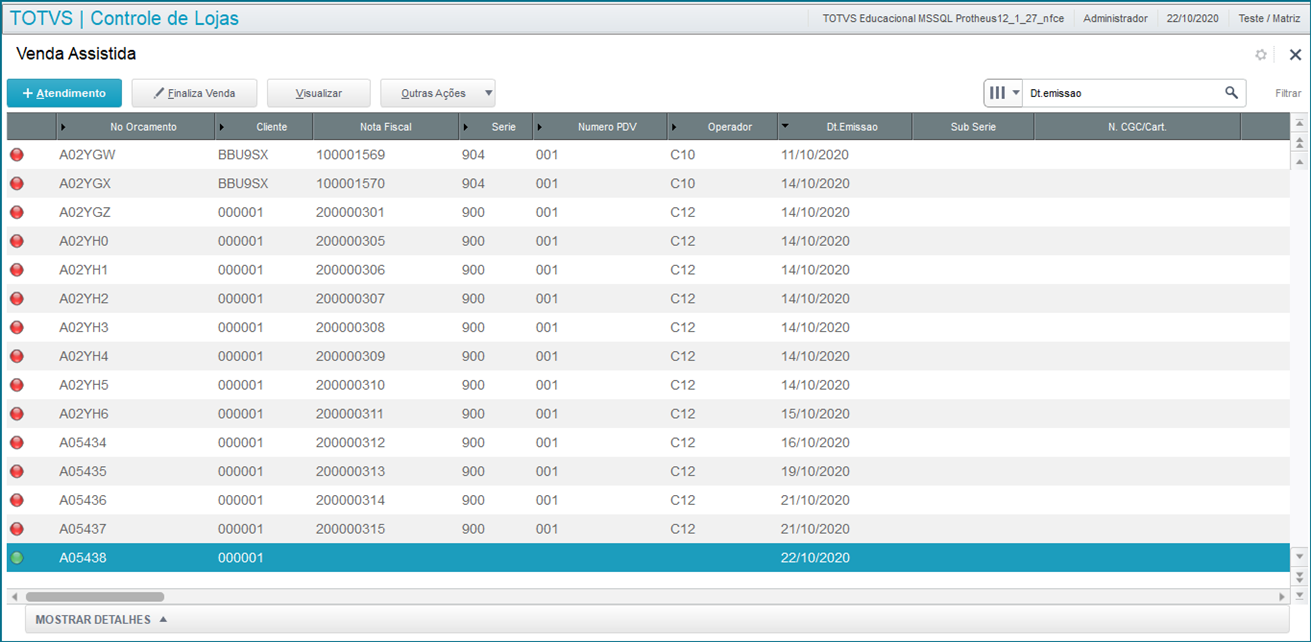The height and width of the screenshot is (642, 1311).
Task: Select invoice 200000308 cell
Action: click(x=350, y=327)
